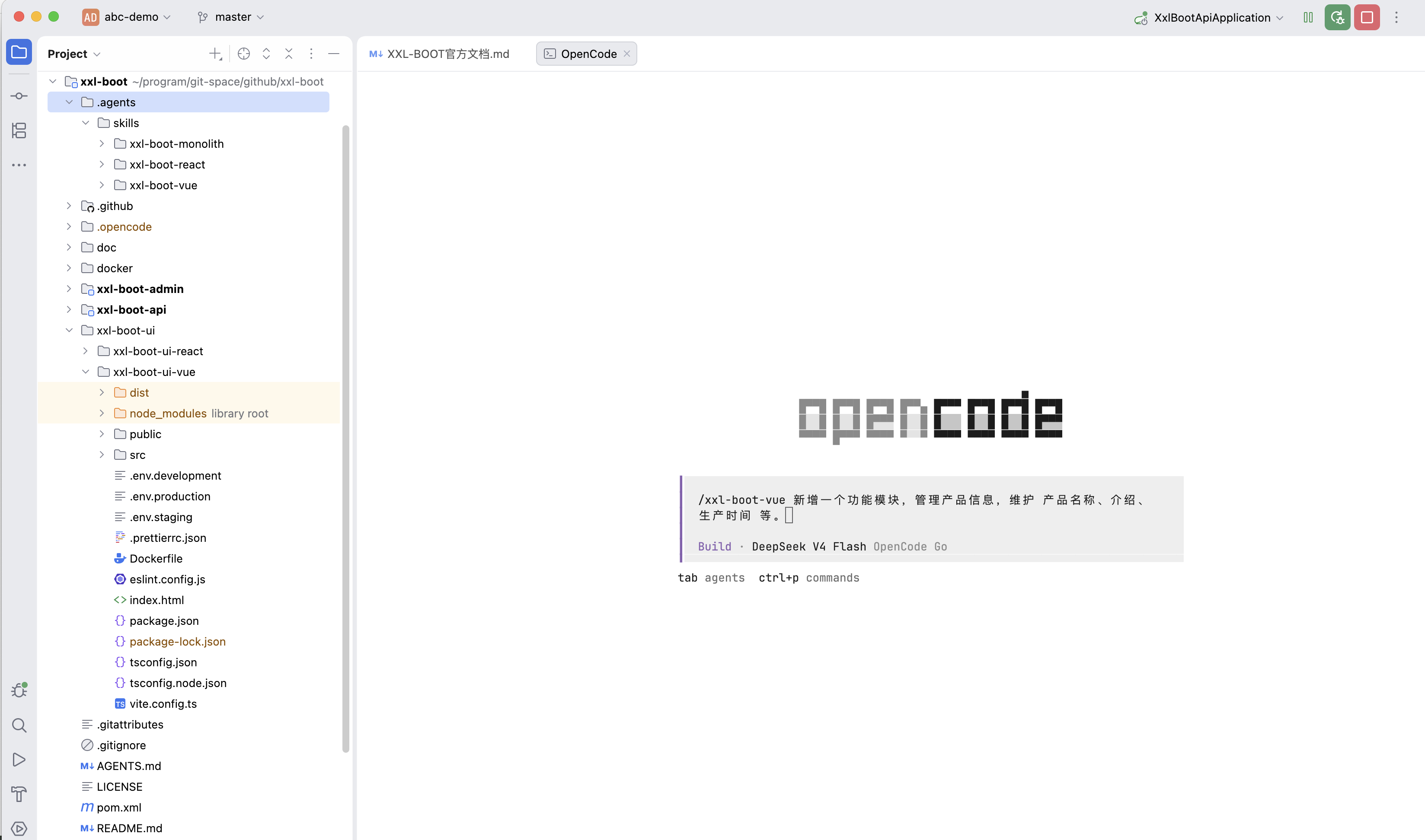Open tsconfig.node.json file
Image resolution: width=1425 pixels, height=840 pixels.
(170, 683)
